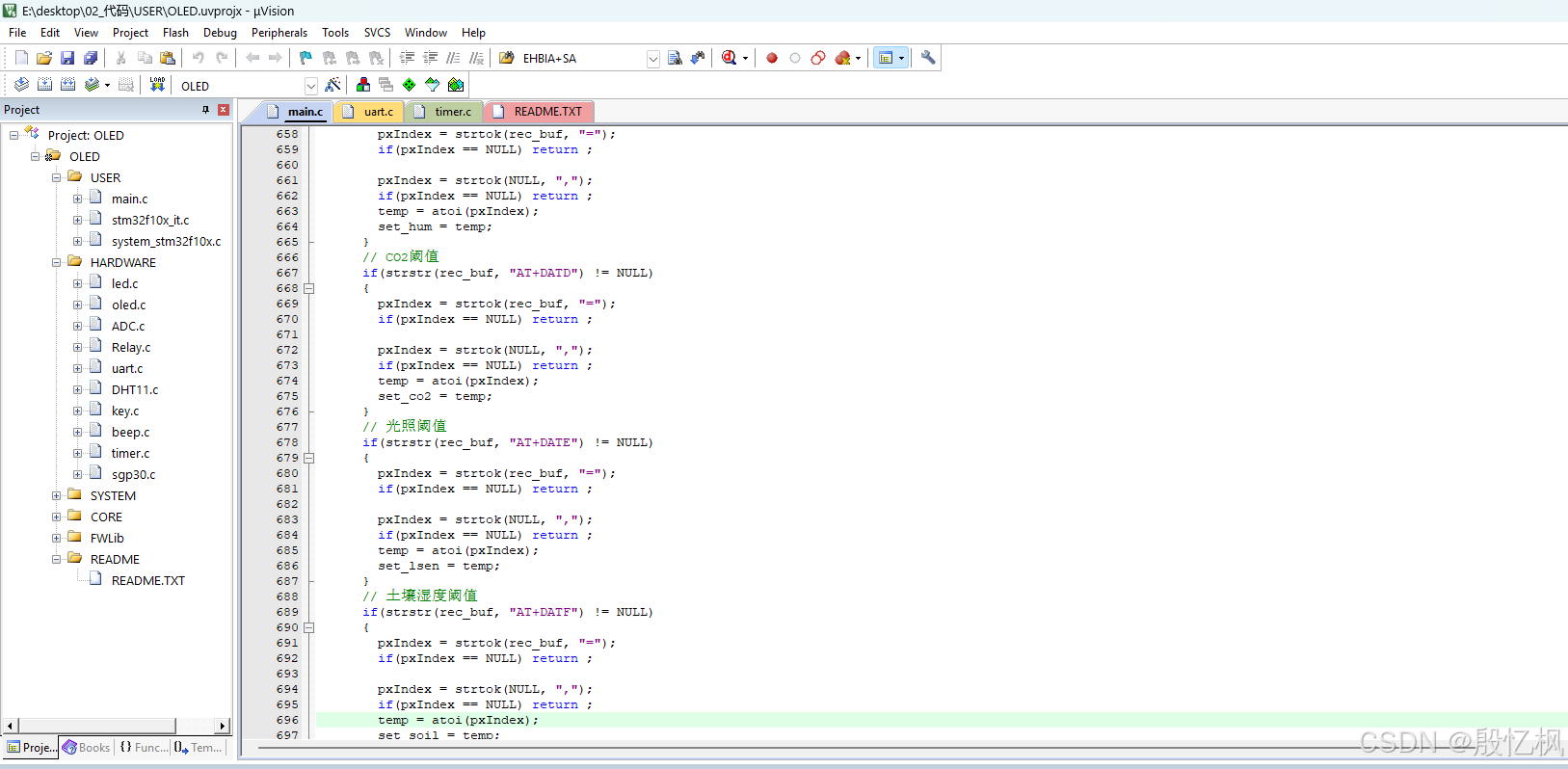Screen dimensions: 1568x769
Task: Click the Select Software Packs icon
Action: 433,85
